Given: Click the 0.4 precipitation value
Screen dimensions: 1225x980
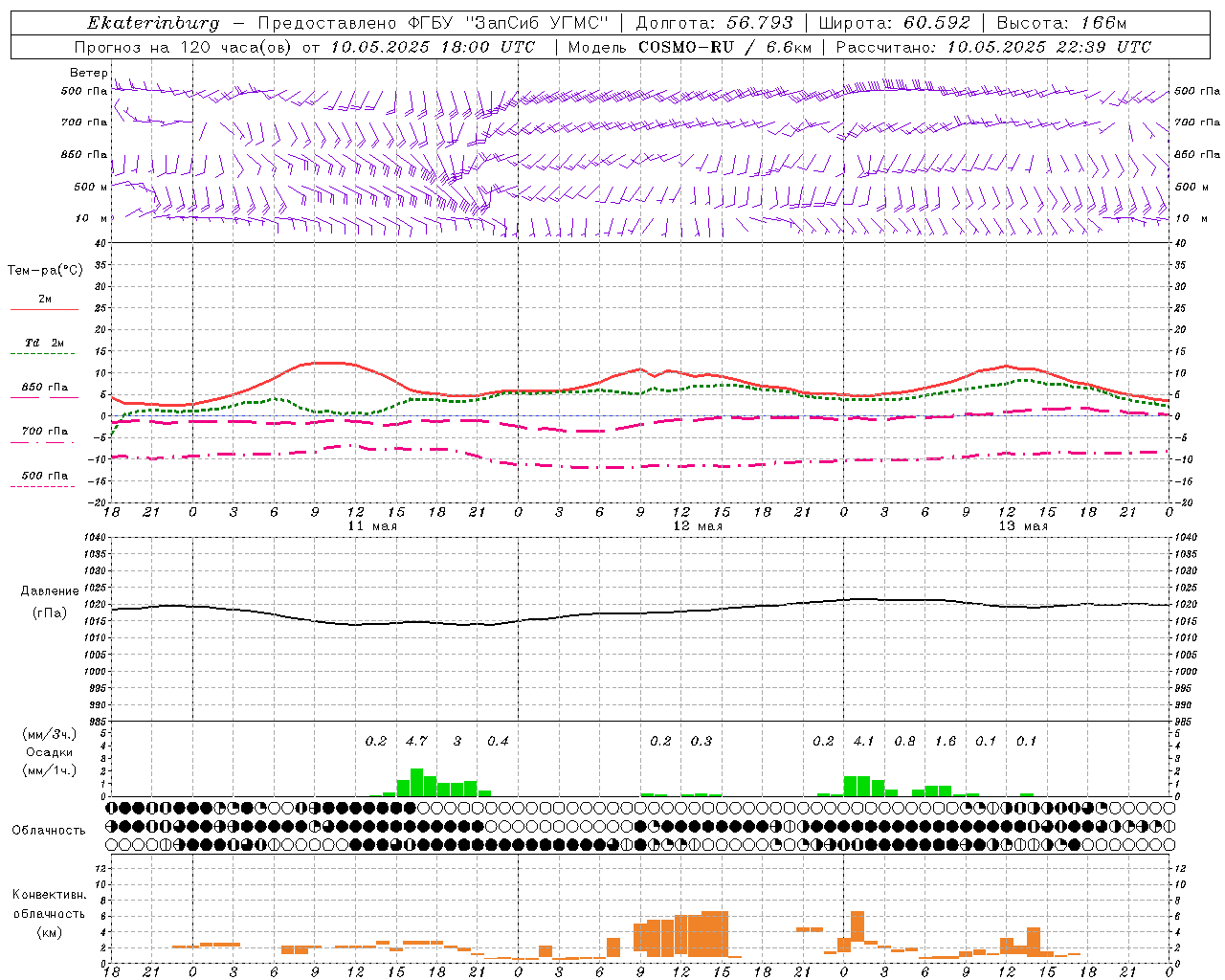Looking at the screenshot, I should [x=498, y=741].
